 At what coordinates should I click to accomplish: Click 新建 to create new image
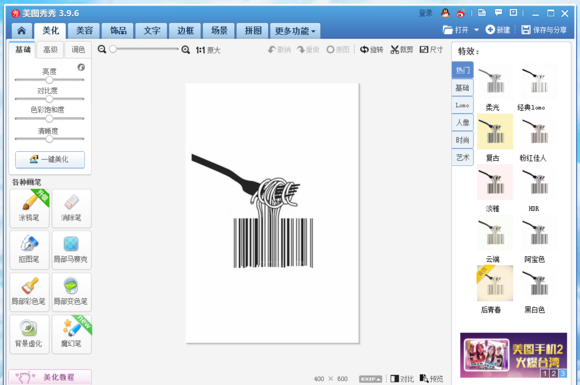tap(498, 30)
